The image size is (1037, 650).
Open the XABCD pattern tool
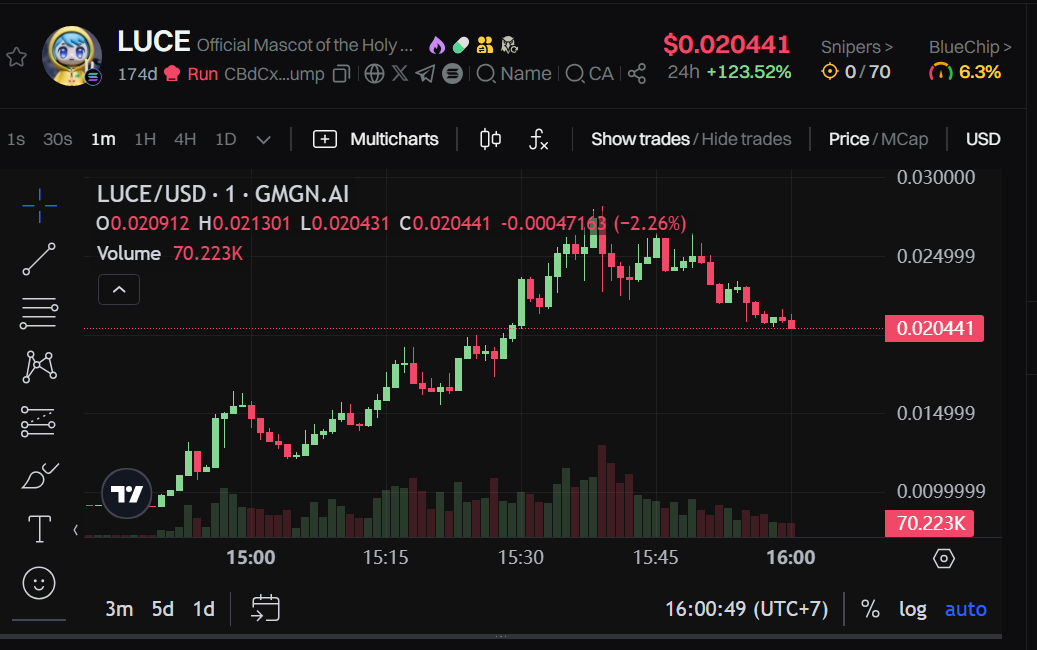pos(38,366)
